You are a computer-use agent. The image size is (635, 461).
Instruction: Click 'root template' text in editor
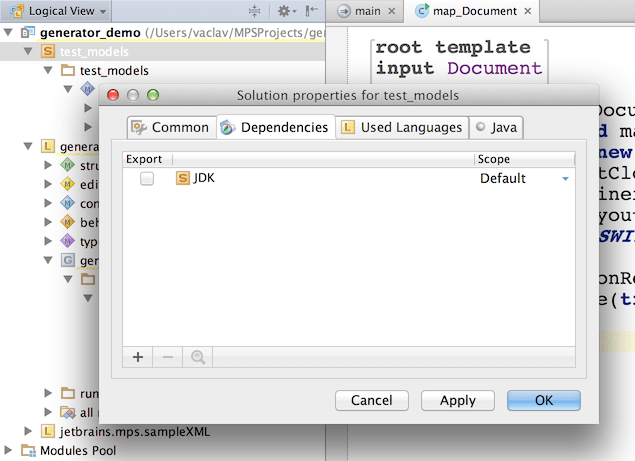point(452,47)
